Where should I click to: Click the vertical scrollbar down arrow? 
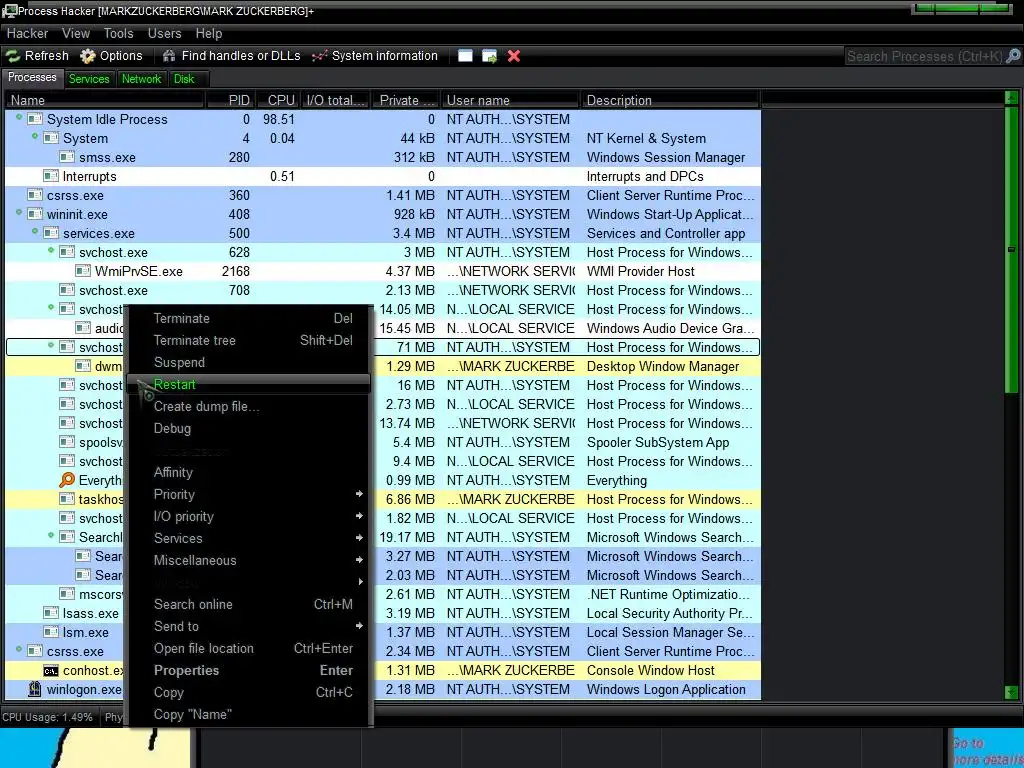click(1011, 692)
